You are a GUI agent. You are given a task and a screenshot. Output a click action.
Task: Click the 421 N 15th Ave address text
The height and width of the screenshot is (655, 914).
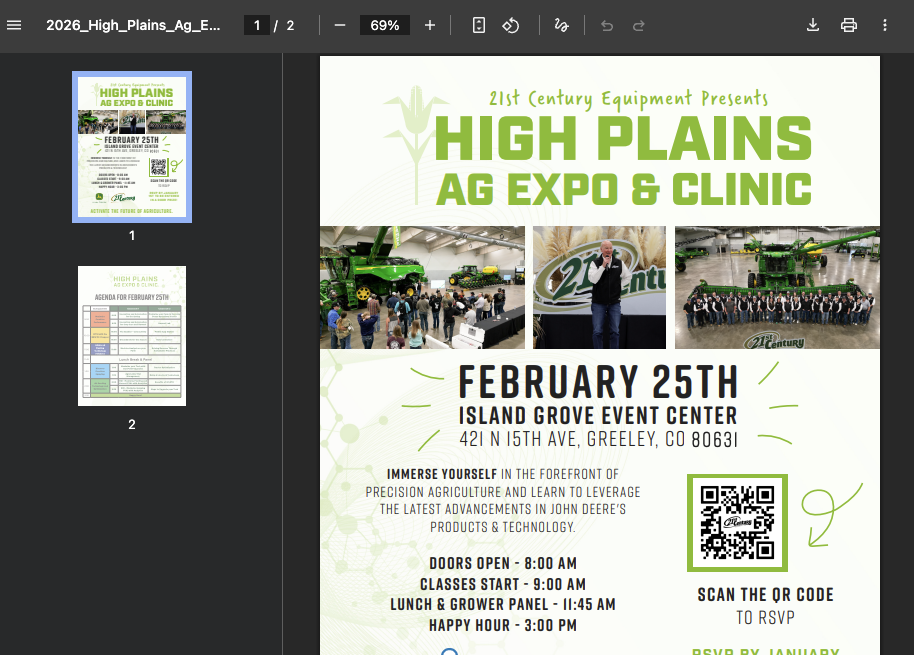tap(598, 440)
